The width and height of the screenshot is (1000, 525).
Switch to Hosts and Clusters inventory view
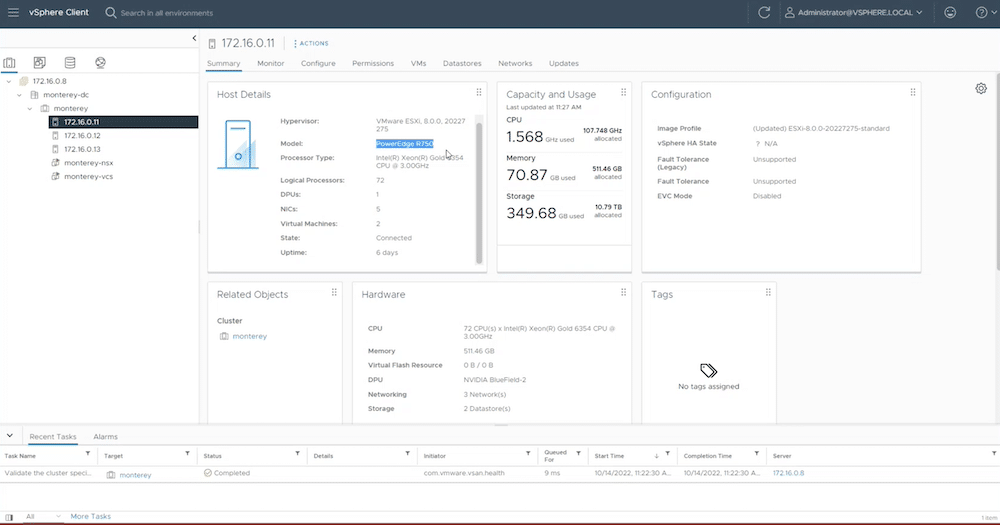tap(9, 63)
